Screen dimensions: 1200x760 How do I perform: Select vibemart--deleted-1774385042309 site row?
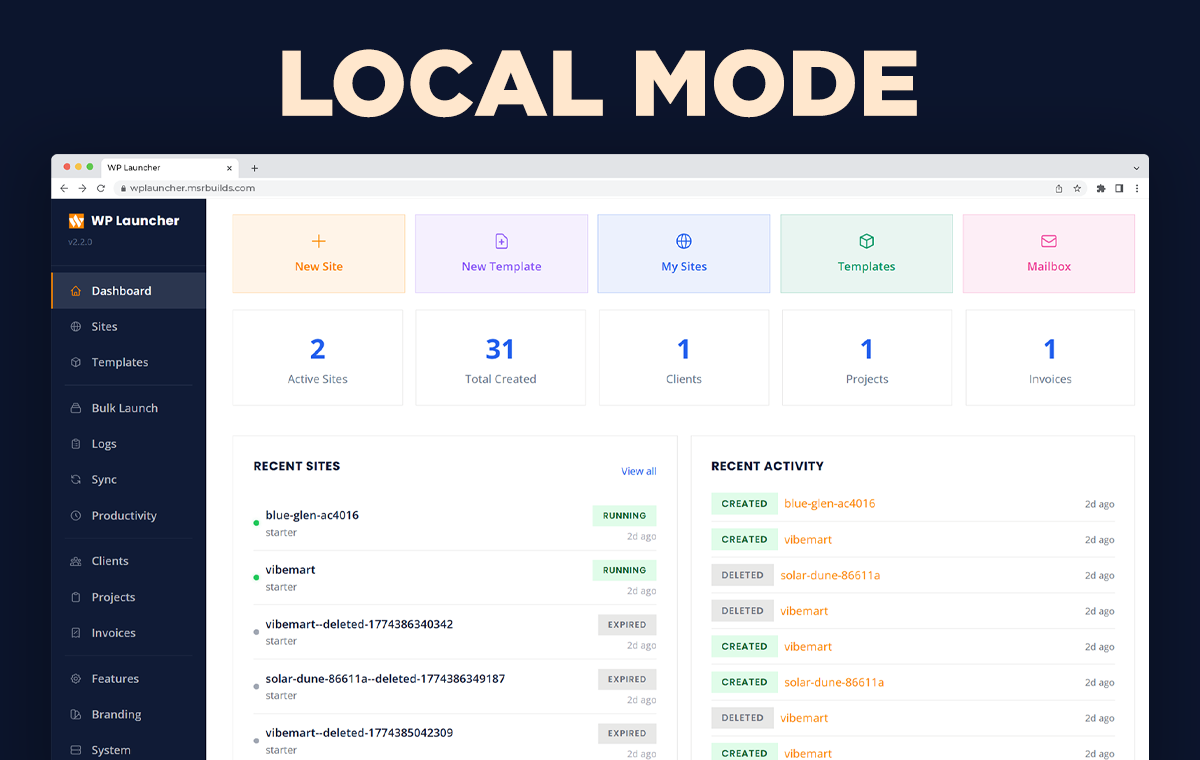coord(455,740)
